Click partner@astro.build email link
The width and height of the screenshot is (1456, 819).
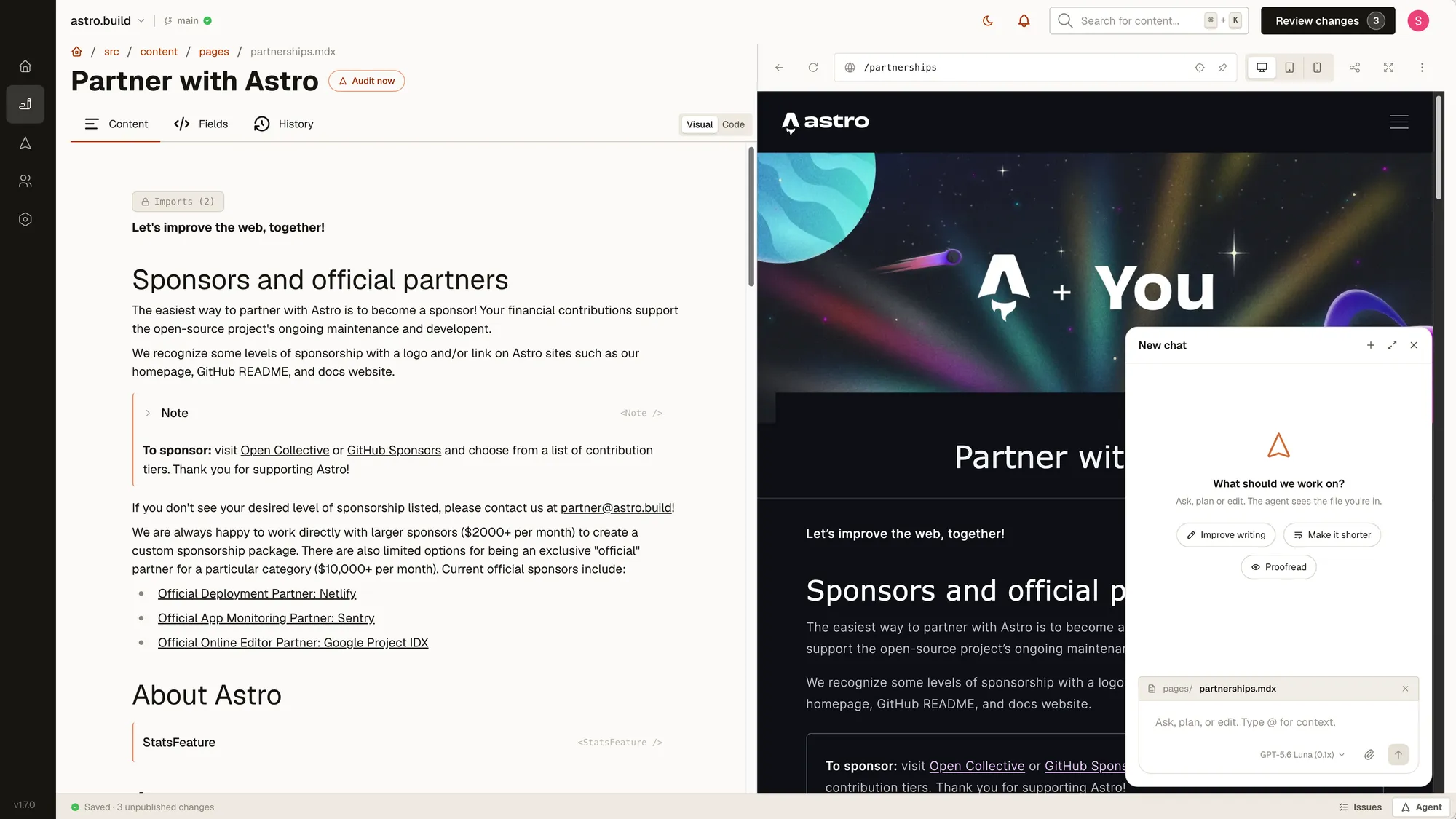(616, 508)
